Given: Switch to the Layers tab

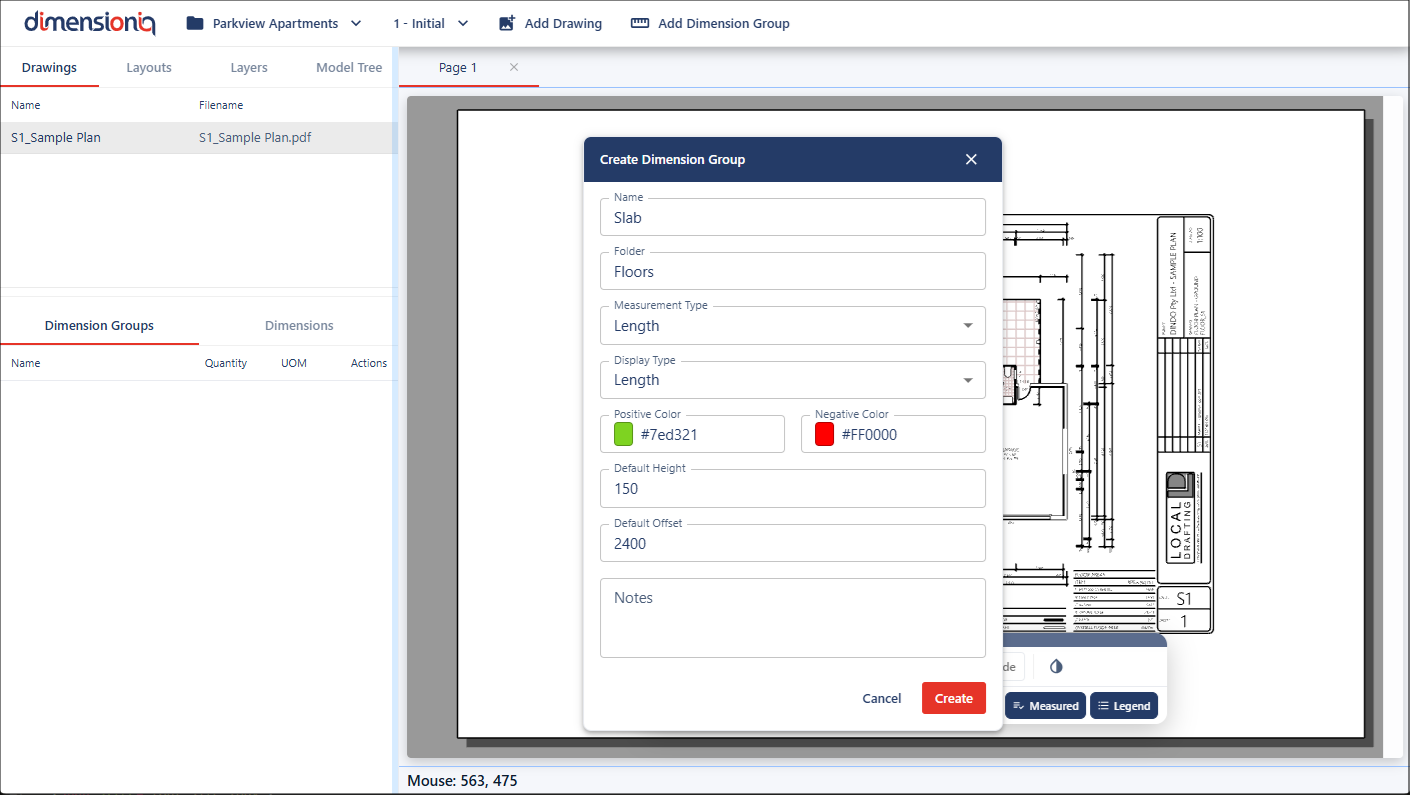Looking at the screenshot, I should pyautogui.click(x=249, y=68).
